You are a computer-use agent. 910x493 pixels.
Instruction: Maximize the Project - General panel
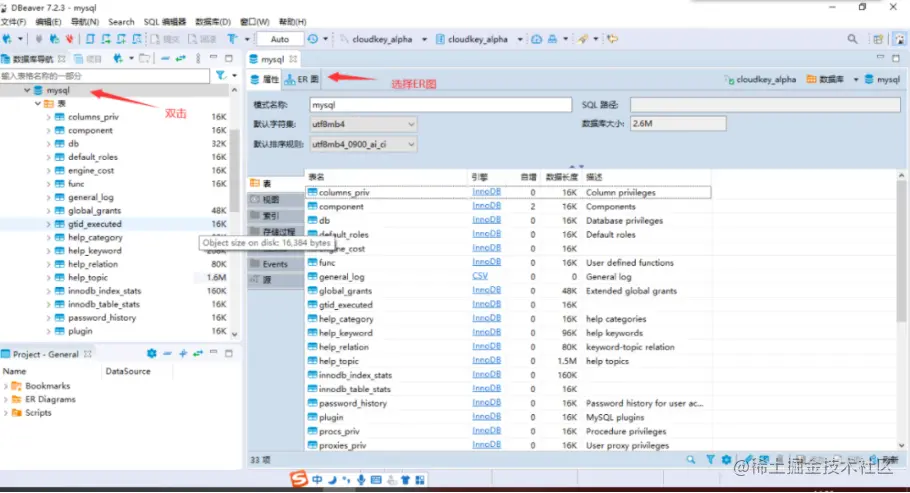[x=229, y=353]
